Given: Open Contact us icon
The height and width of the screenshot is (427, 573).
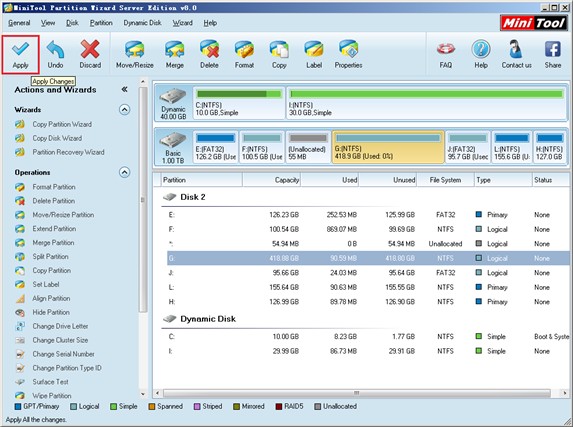Looking at the screenshot, I should (x=516, y=54).
